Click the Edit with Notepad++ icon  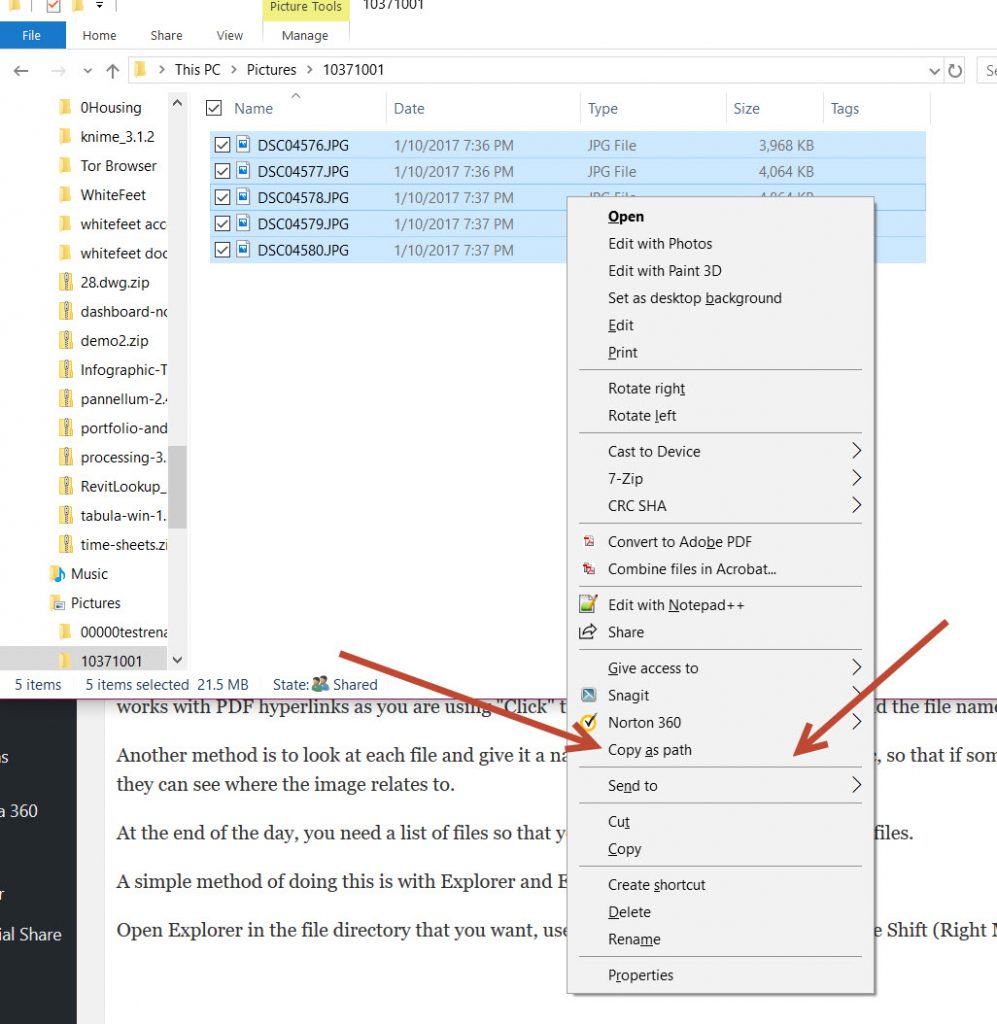589,605
